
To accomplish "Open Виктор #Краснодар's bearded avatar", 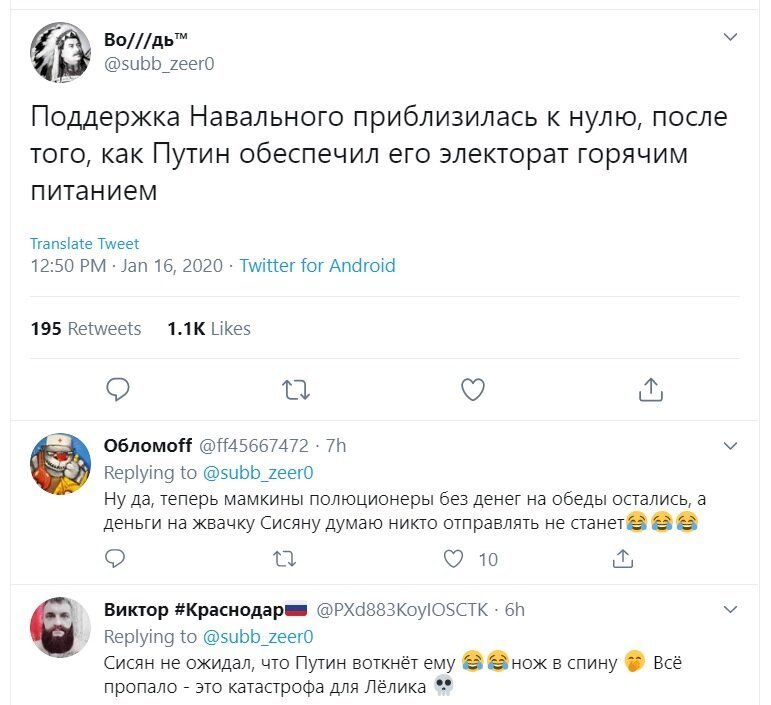I will [x=60, y=627].
